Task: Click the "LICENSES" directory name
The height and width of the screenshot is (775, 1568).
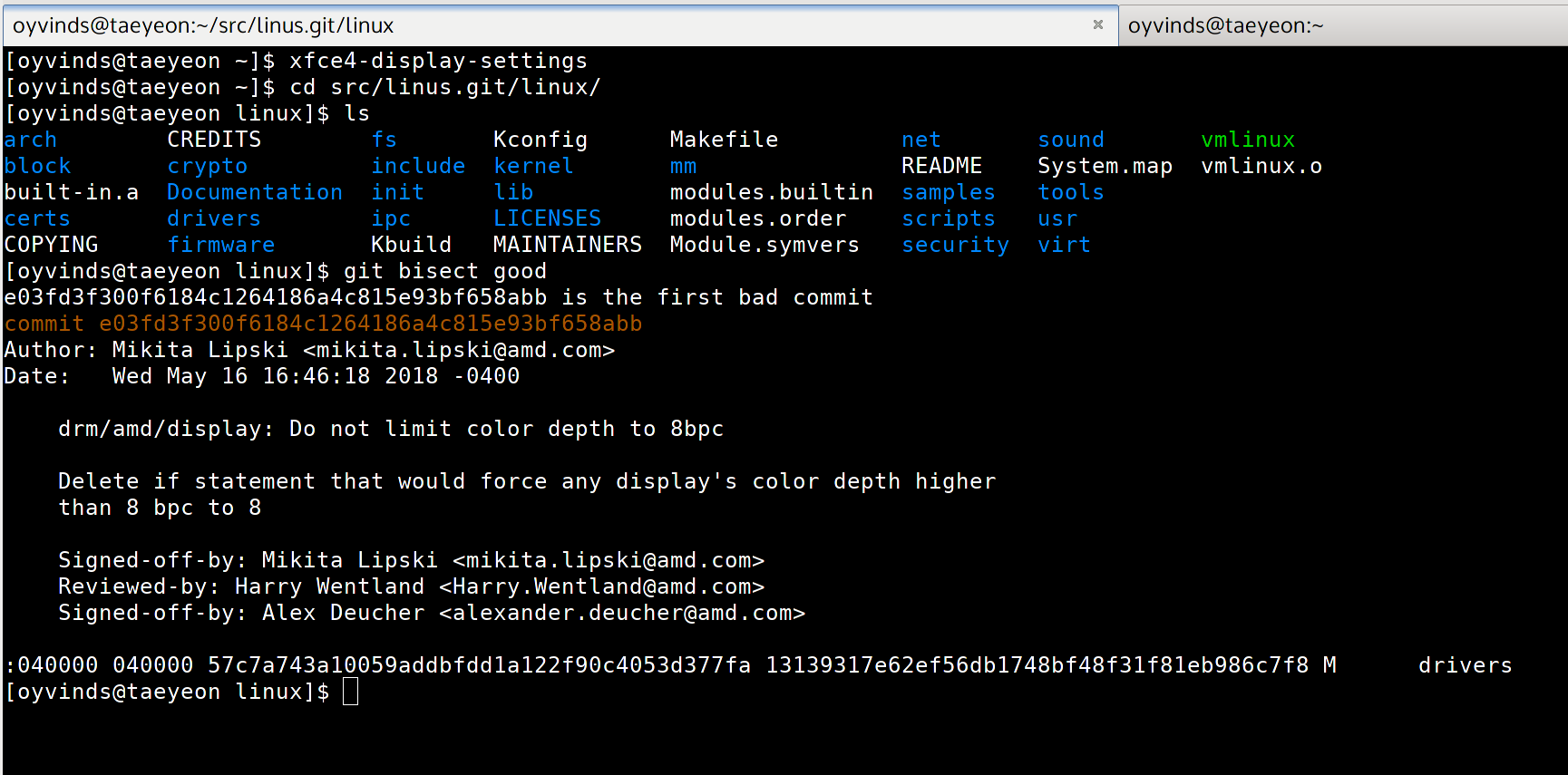Action: pos(547,219)
